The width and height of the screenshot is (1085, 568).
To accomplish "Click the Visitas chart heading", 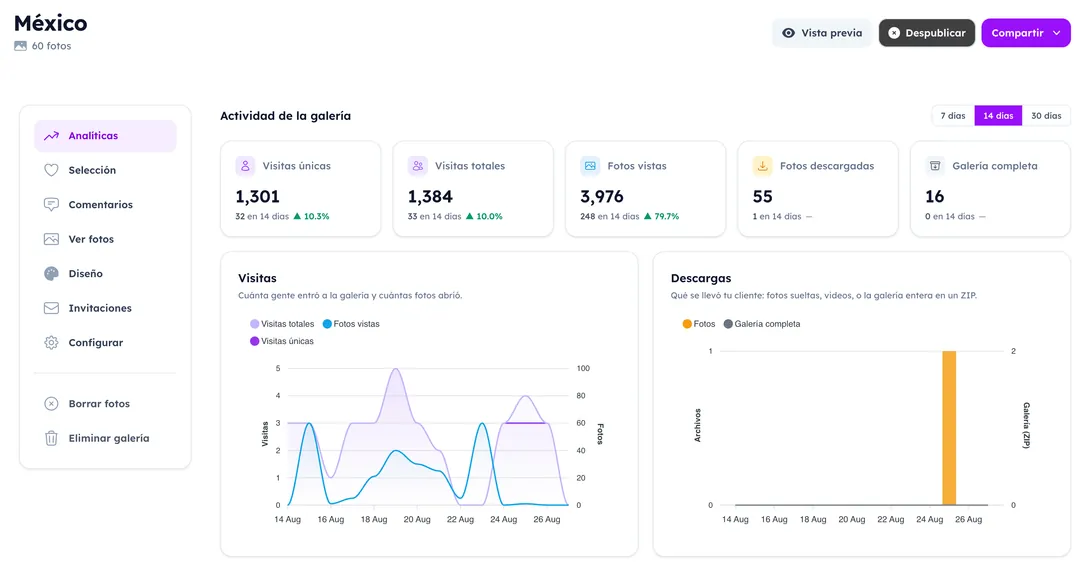I will click(257, 278).
